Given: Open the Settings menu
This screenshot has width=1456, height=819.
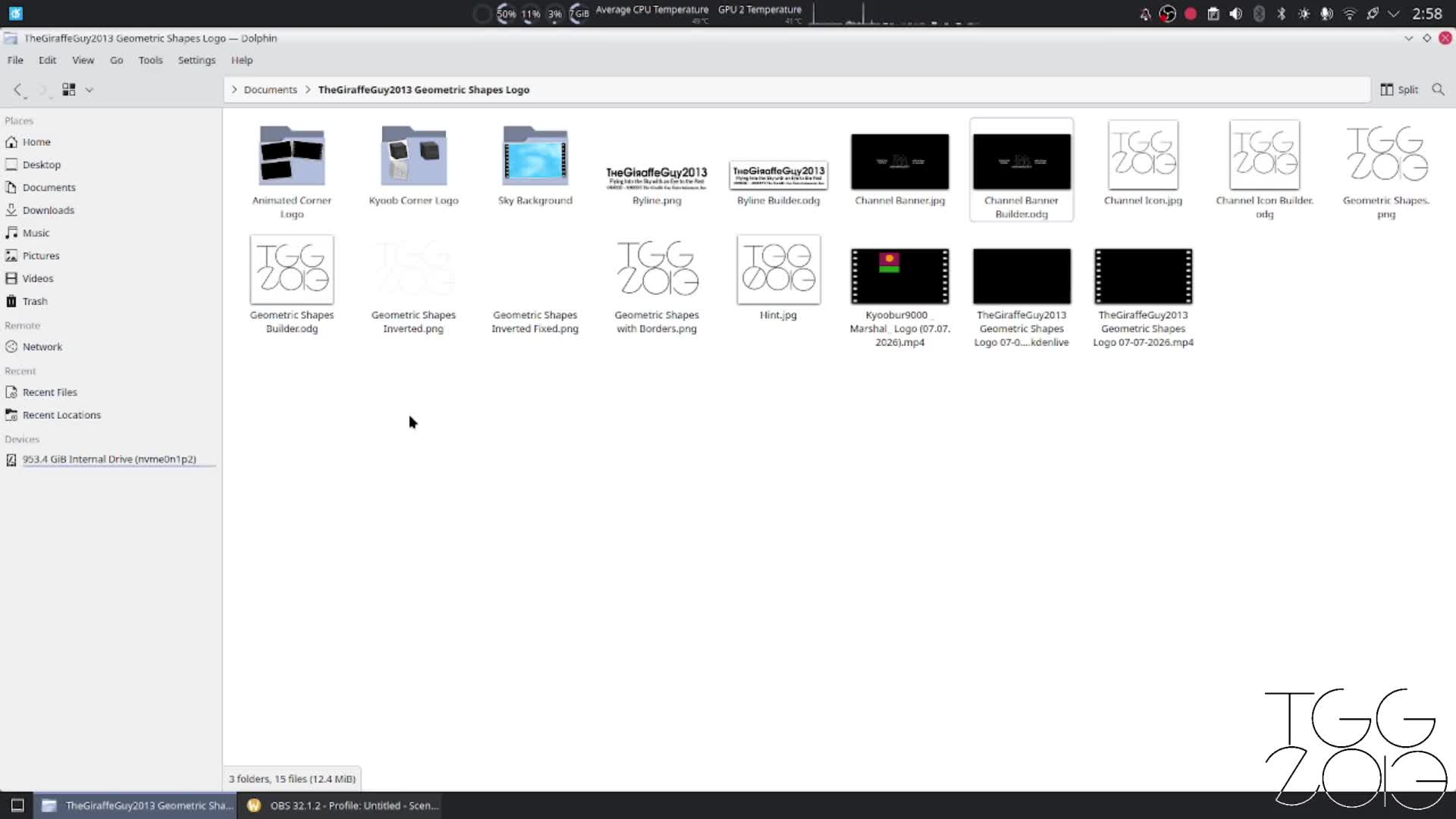Looking at the screenshot, I should (197, 60).
